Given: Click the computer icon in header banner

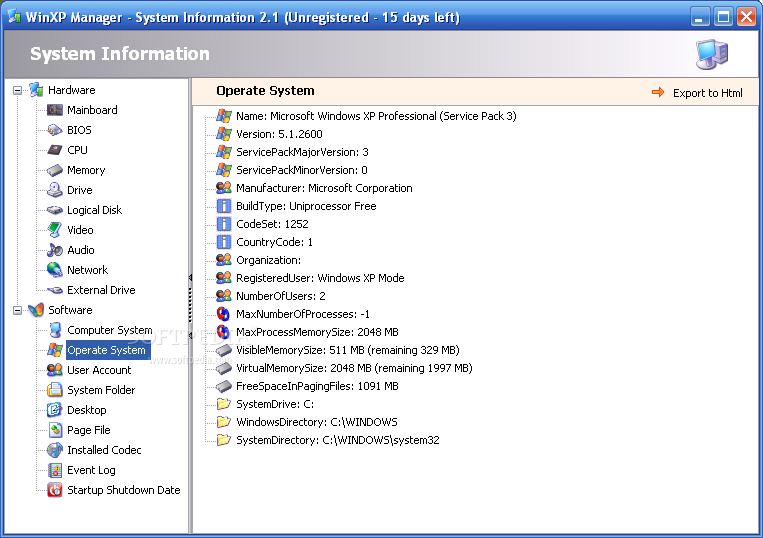Looking at the screenshot, I should pos(712,54).
